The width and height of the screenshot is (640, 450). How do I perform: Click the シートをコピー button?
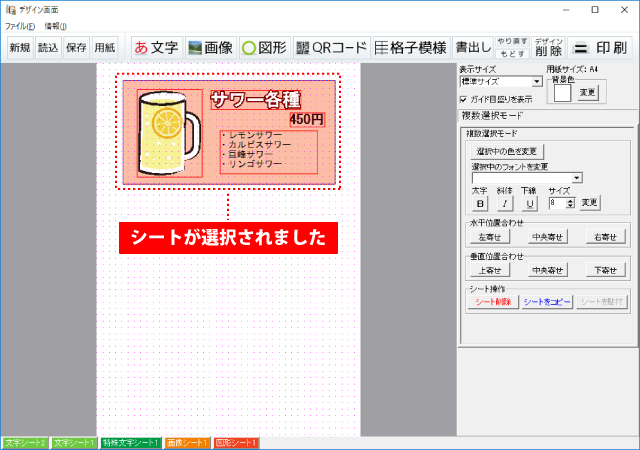pos(547,302)
